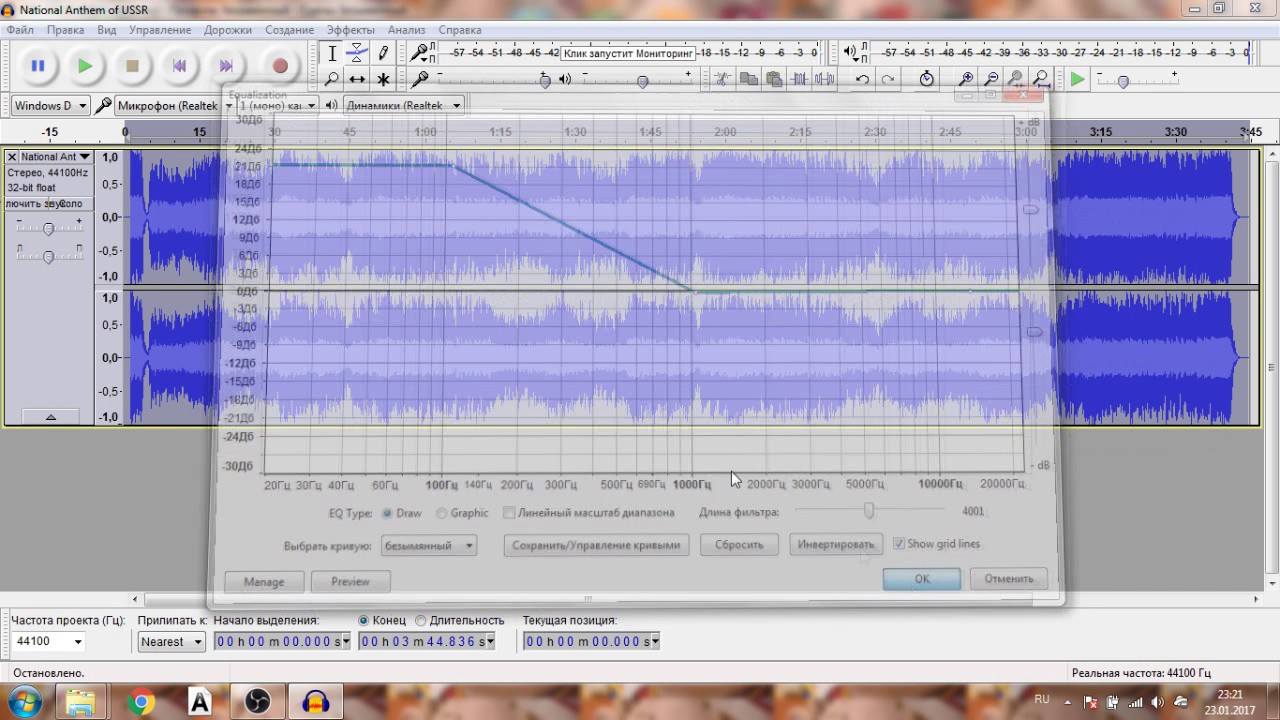
Task: Open the Вид menu
Action: pos(107,30)
